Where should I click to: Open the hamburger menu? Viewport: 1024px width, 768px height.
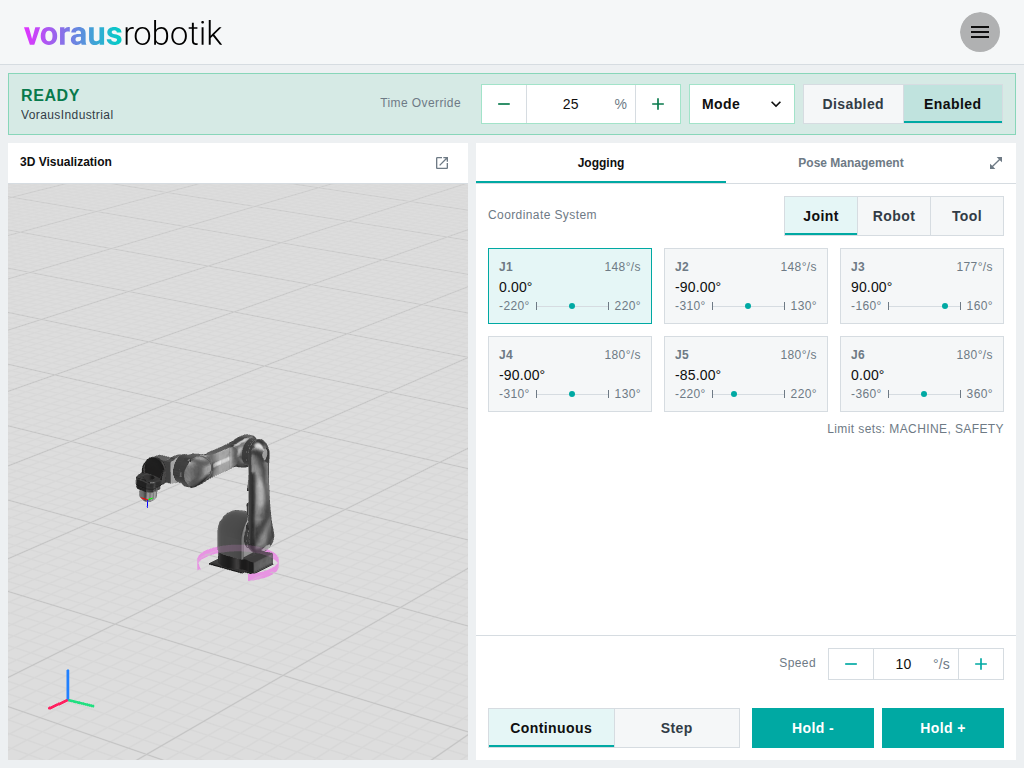click(x=980, y=32)
